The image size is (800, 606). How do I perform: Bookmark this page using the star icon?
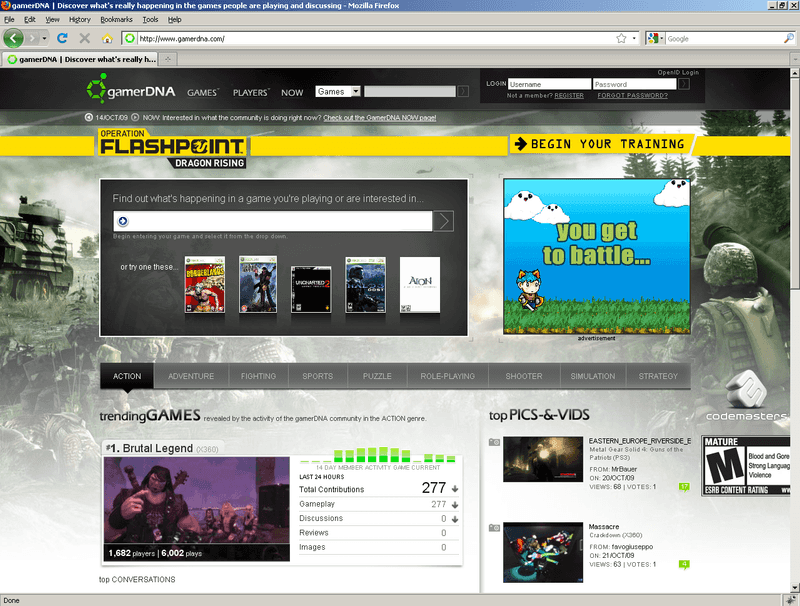621,38
